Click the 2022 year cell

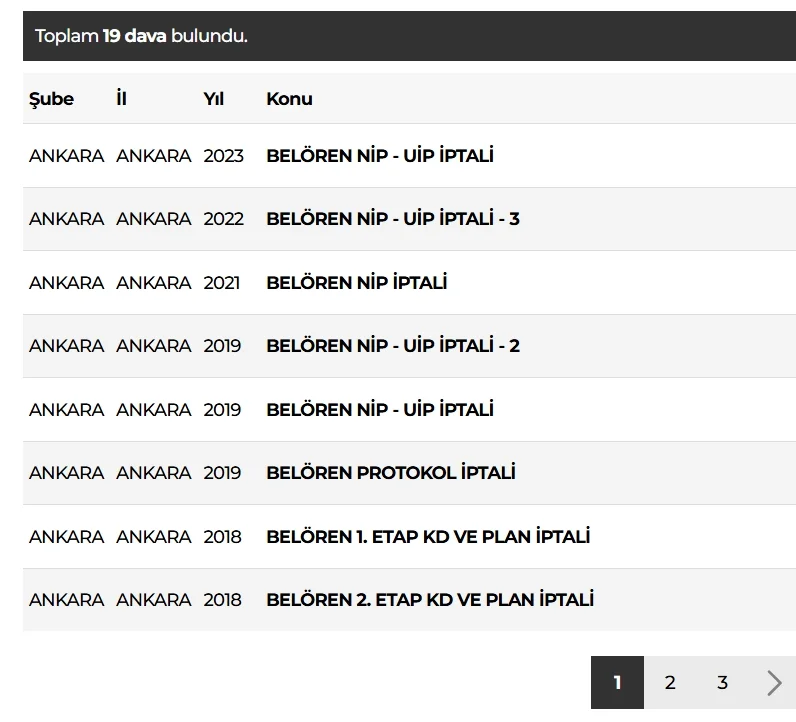coord(223,219)
